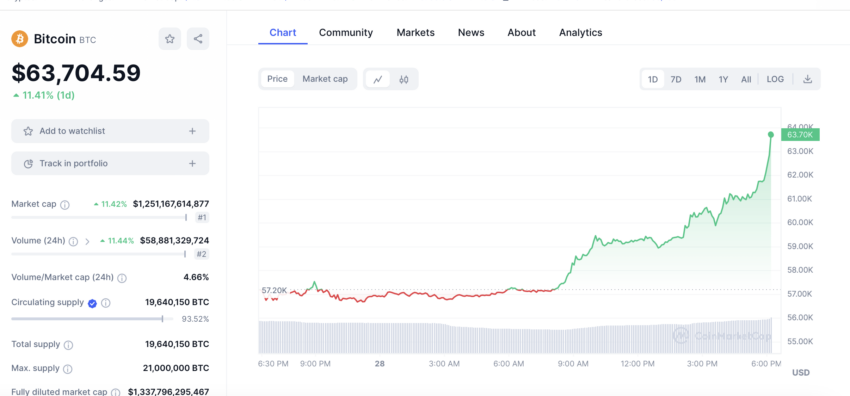
Task: Click the Max. supply info icon
Action: (67, 369)
